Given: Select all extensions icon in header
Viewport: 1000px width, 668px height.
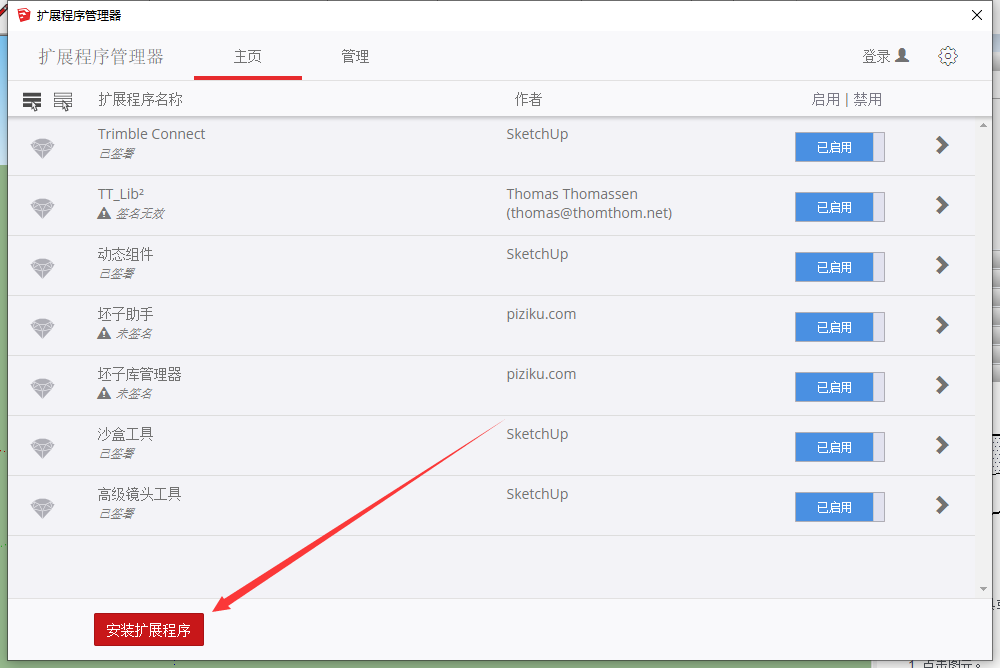Looking at the screenshot, I should click(x=32, y=101).
